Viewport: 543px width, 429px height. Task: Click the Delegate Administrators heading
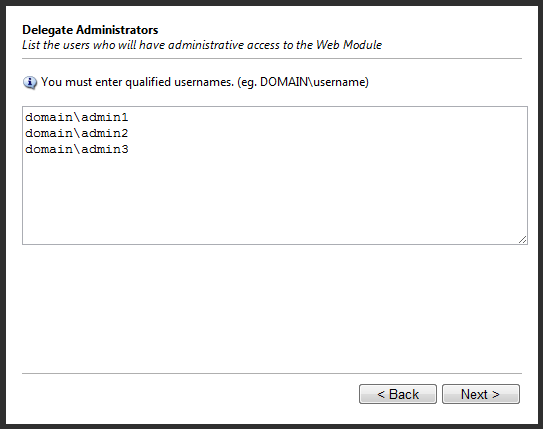click(90, 30)
